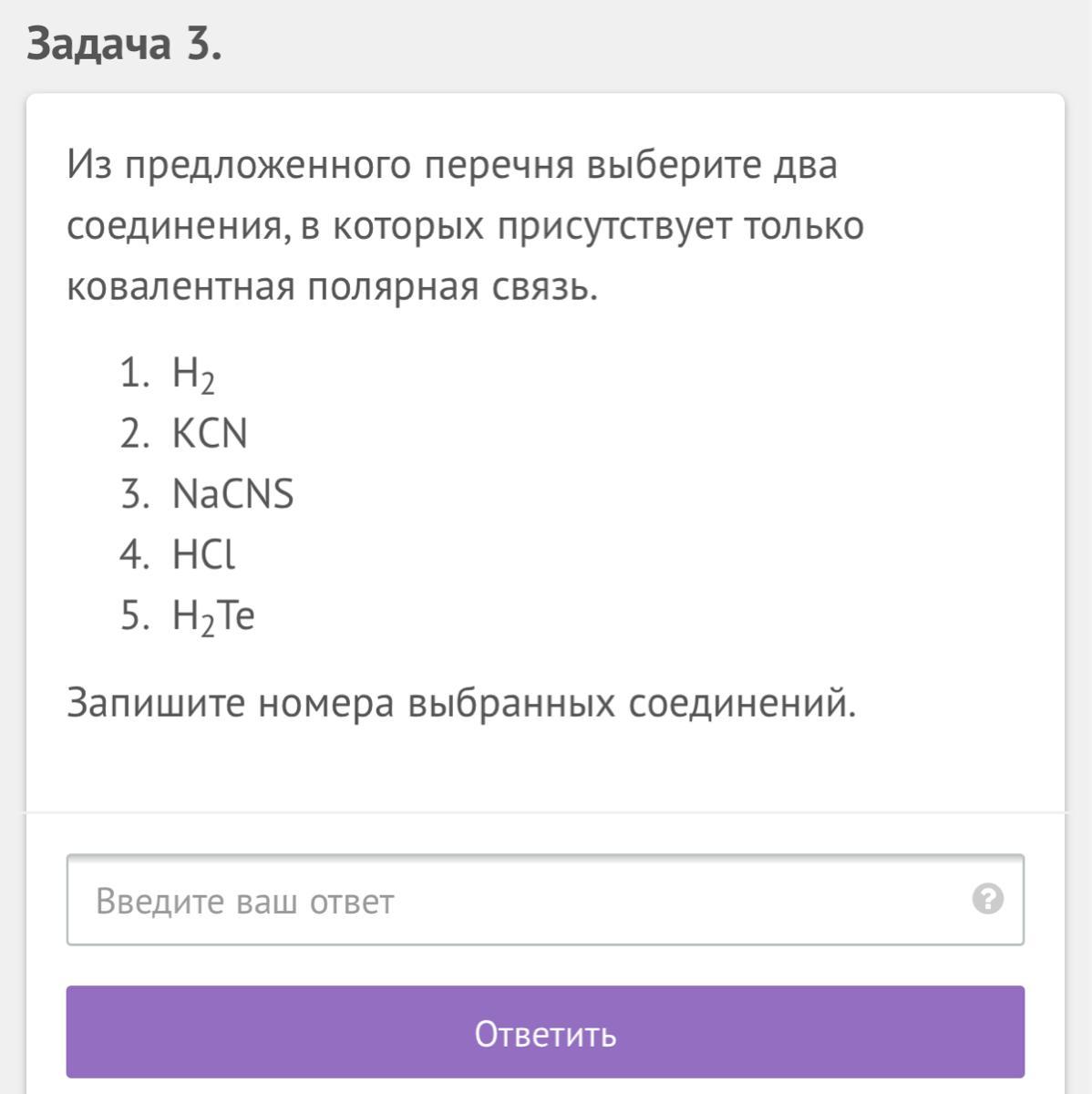The width and height of the screenshot is (1092, 1094).
Task: Click the "Запишите номера выбранных соединений." instruction
Action: coord(461,703)
